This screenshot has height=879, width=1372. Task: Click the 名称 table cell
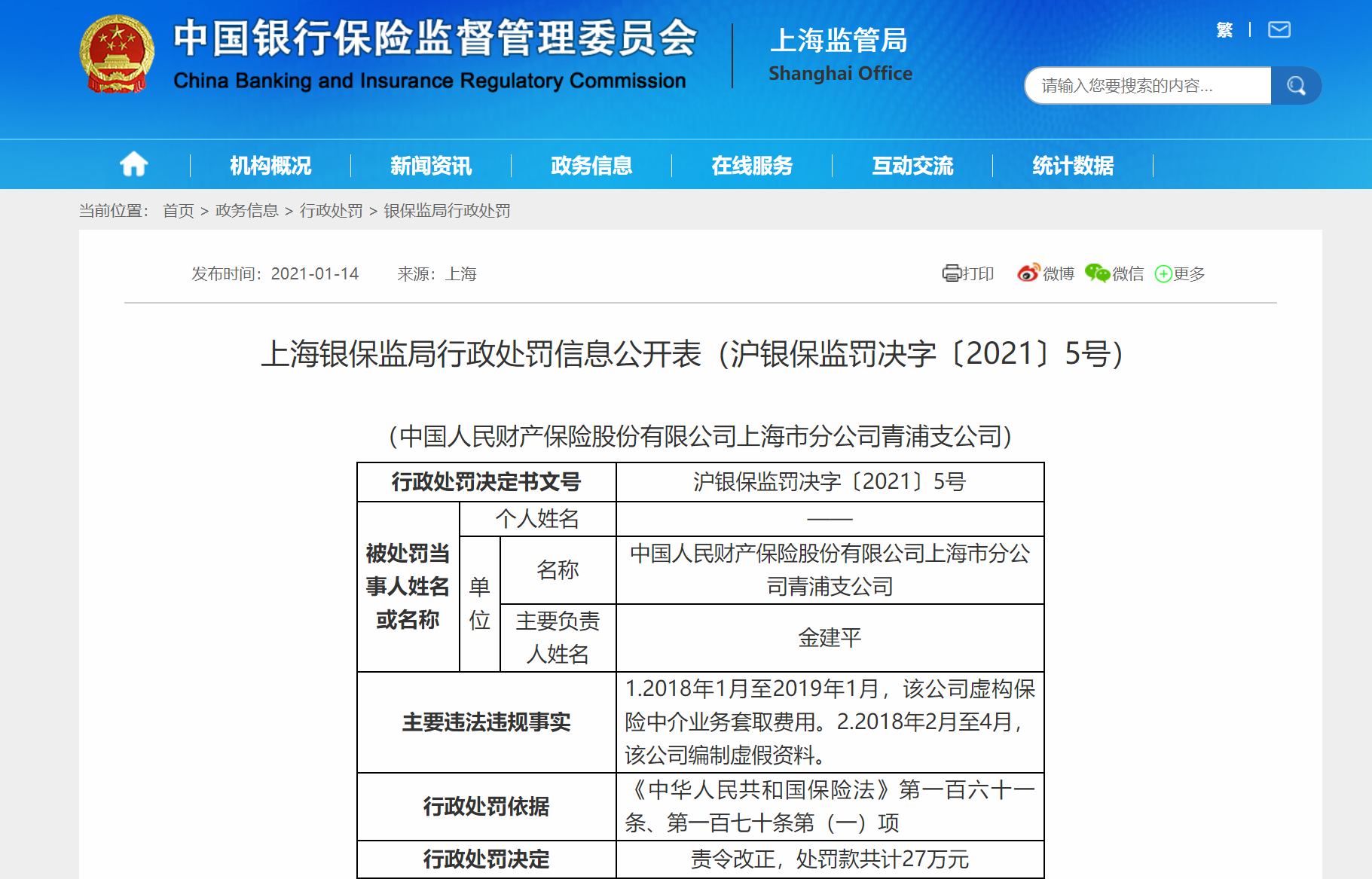pos(558,570)
